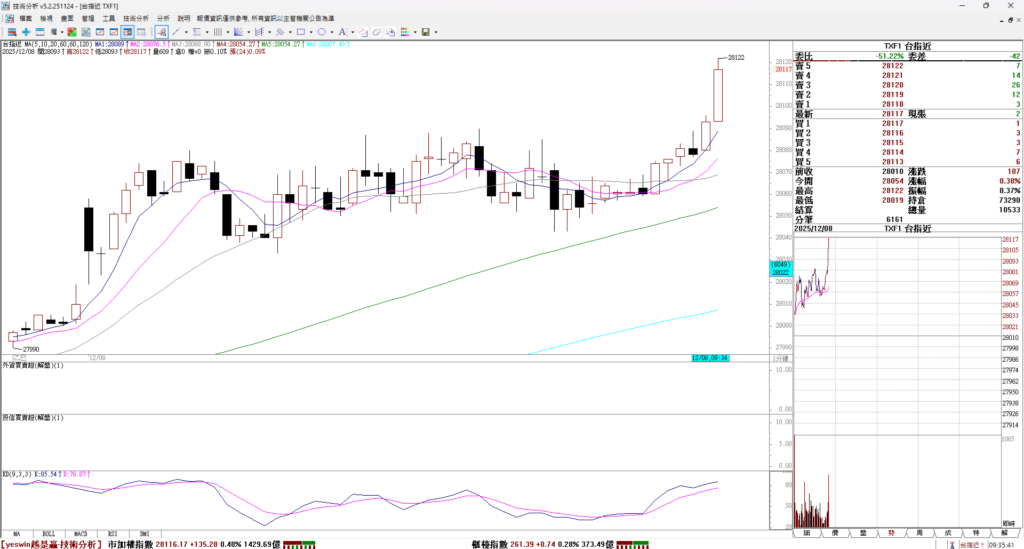Click the BOLL indicator tab

(48, 534)
